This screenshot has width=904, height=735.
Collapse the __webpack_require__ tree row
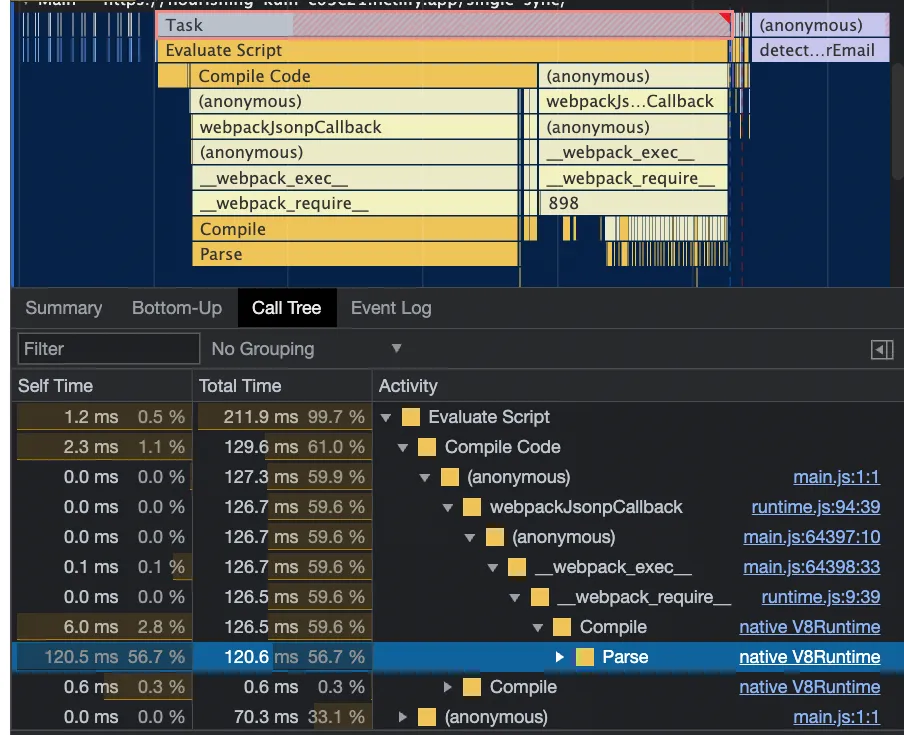coord(515,597)
